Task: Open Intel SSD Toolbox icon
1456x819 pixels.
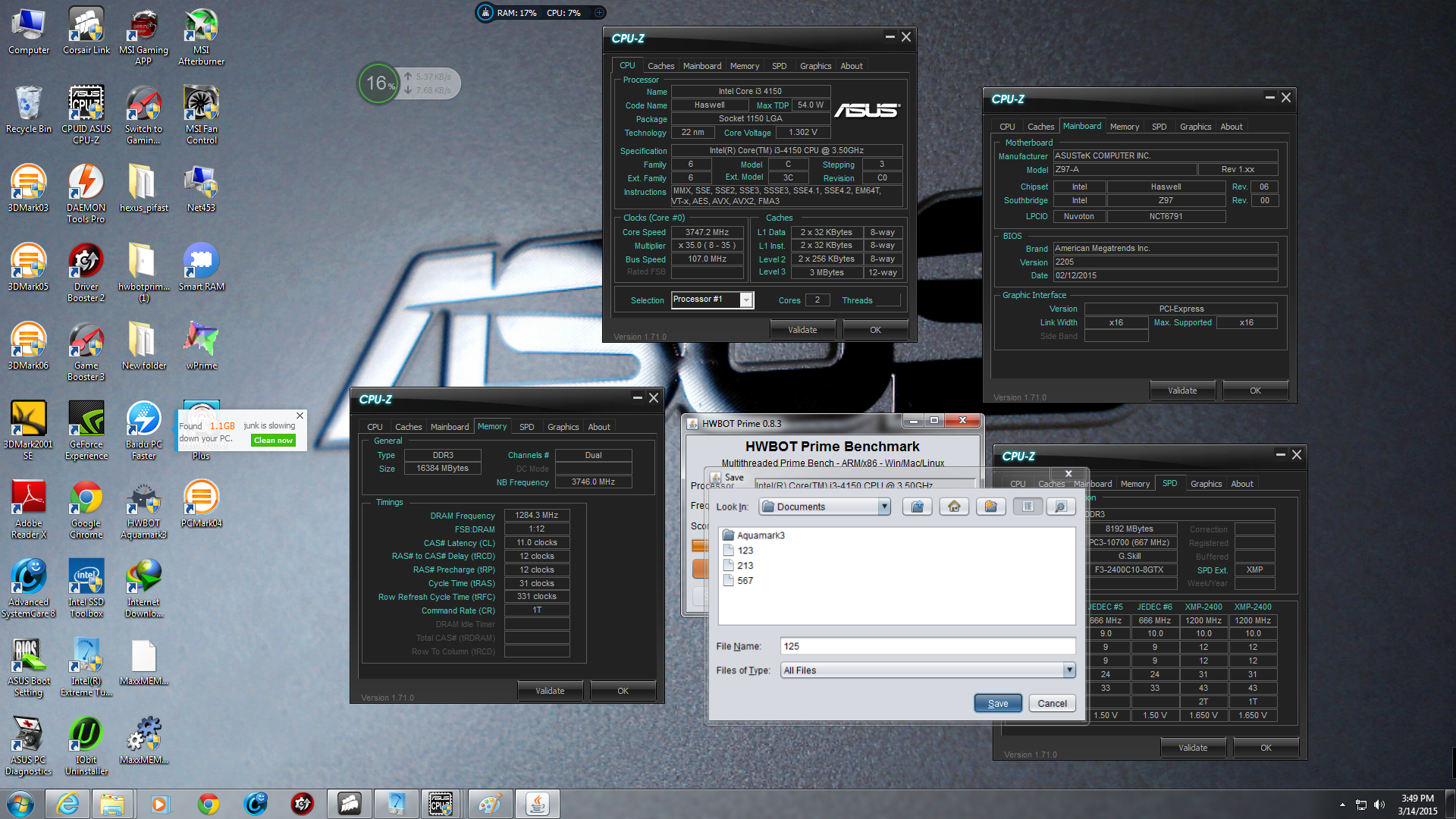Action: 86,588
